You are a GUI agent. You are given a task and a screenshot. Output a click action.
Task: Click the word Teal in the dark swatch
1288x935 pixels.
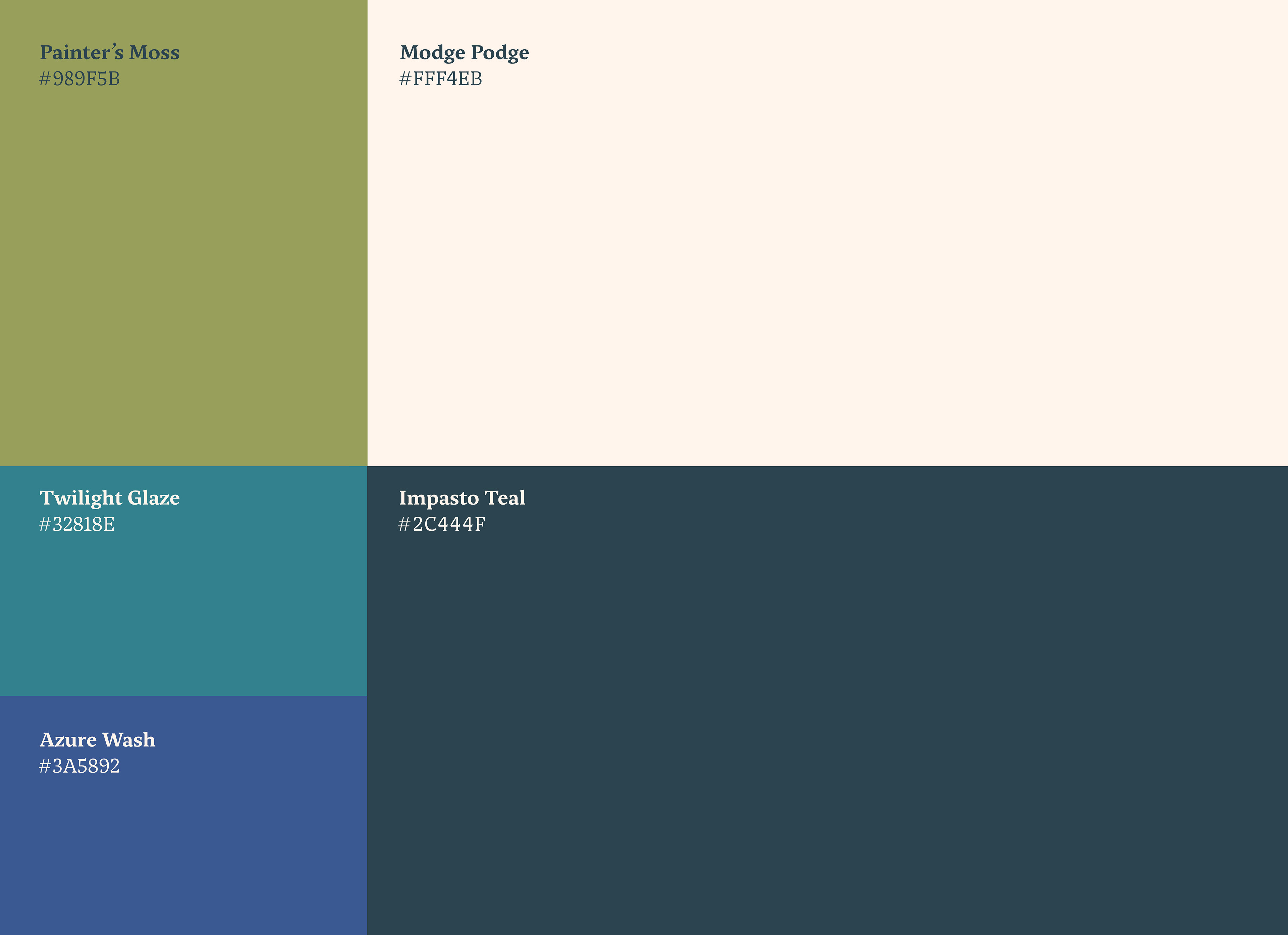tap(504, 498)
